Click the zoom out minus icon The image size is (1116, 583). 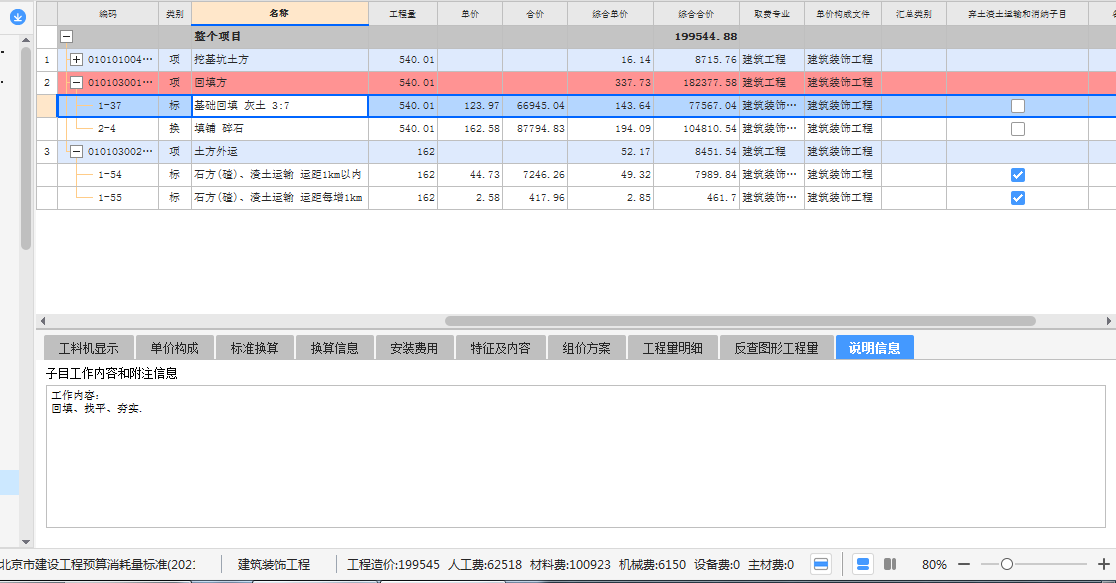coord(964,564)
